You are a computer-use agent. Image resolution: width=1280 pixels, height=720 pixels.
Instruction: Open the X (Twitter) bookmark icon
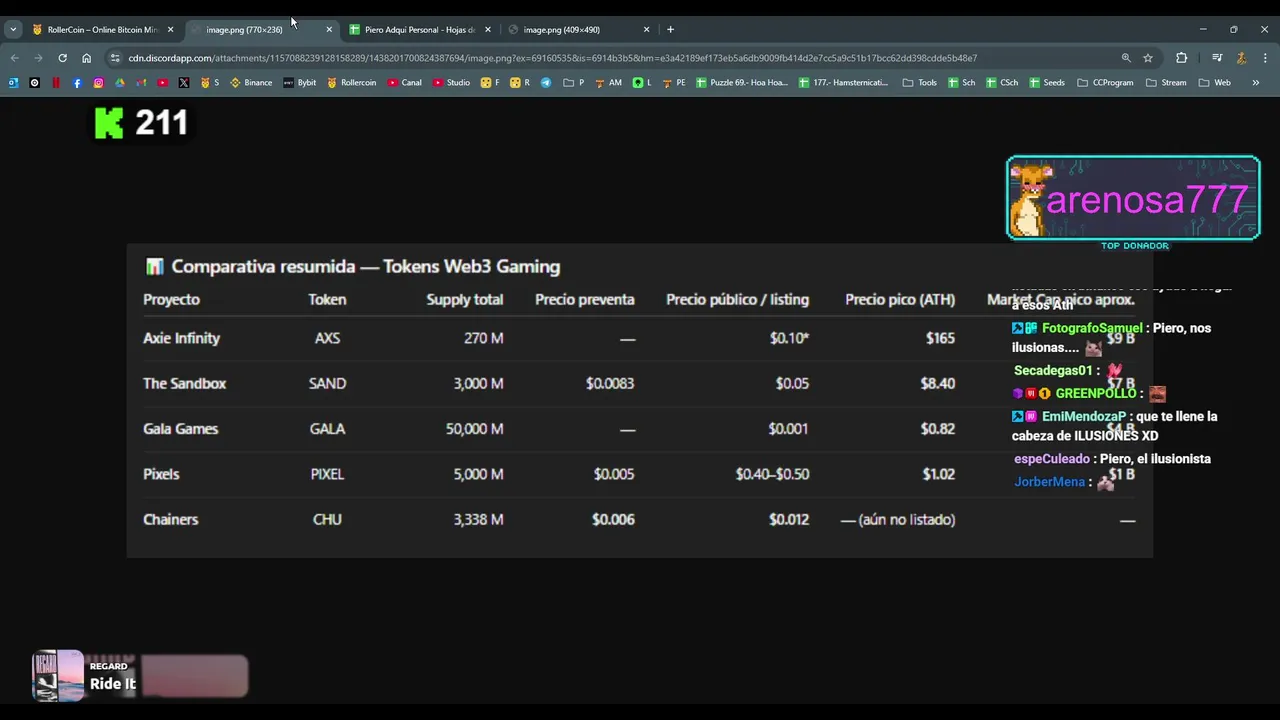184,83
